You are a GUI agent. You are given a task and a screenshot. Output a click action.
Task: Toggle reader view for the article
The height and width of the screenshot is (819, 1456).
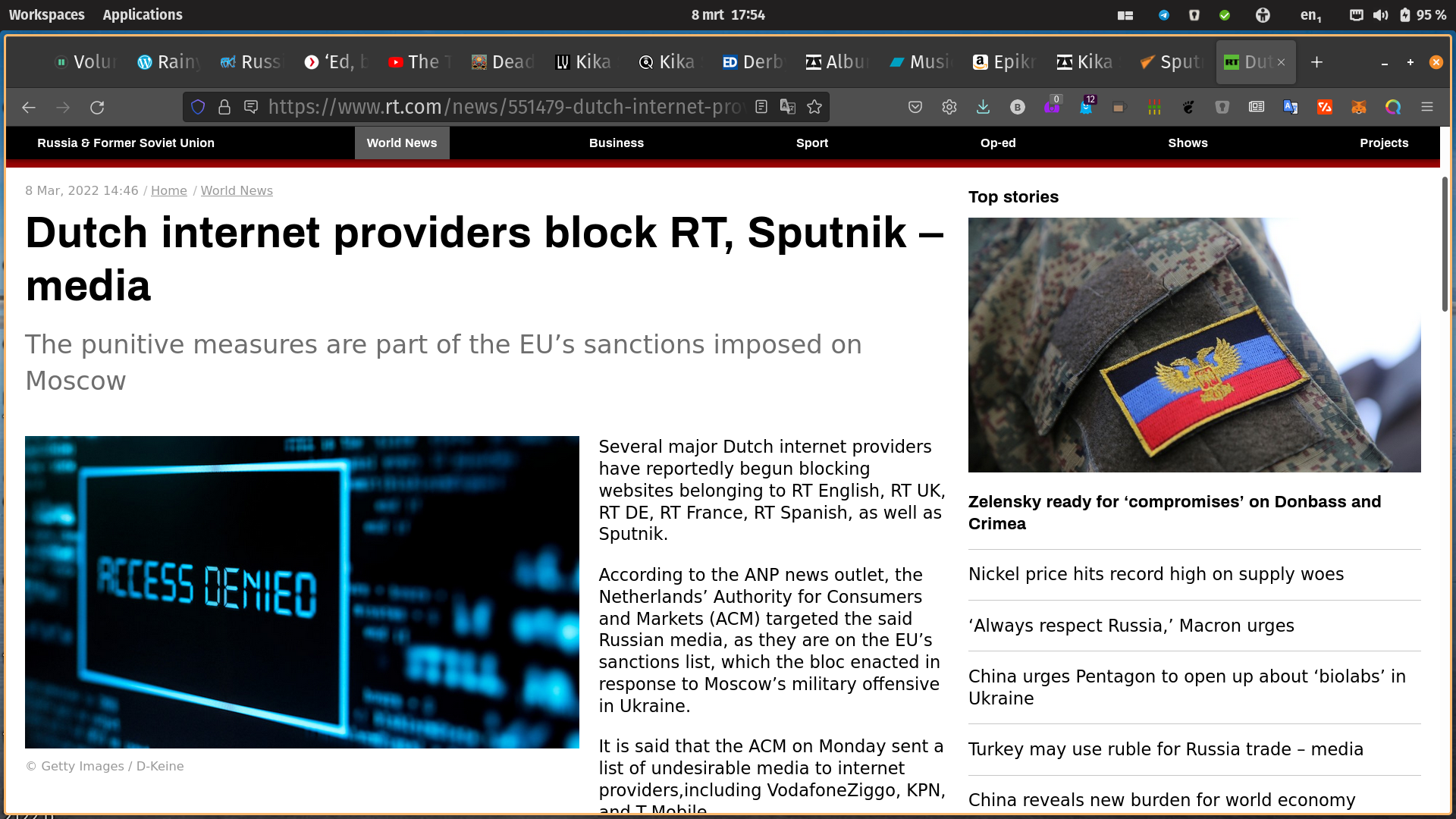pos(761,107)
